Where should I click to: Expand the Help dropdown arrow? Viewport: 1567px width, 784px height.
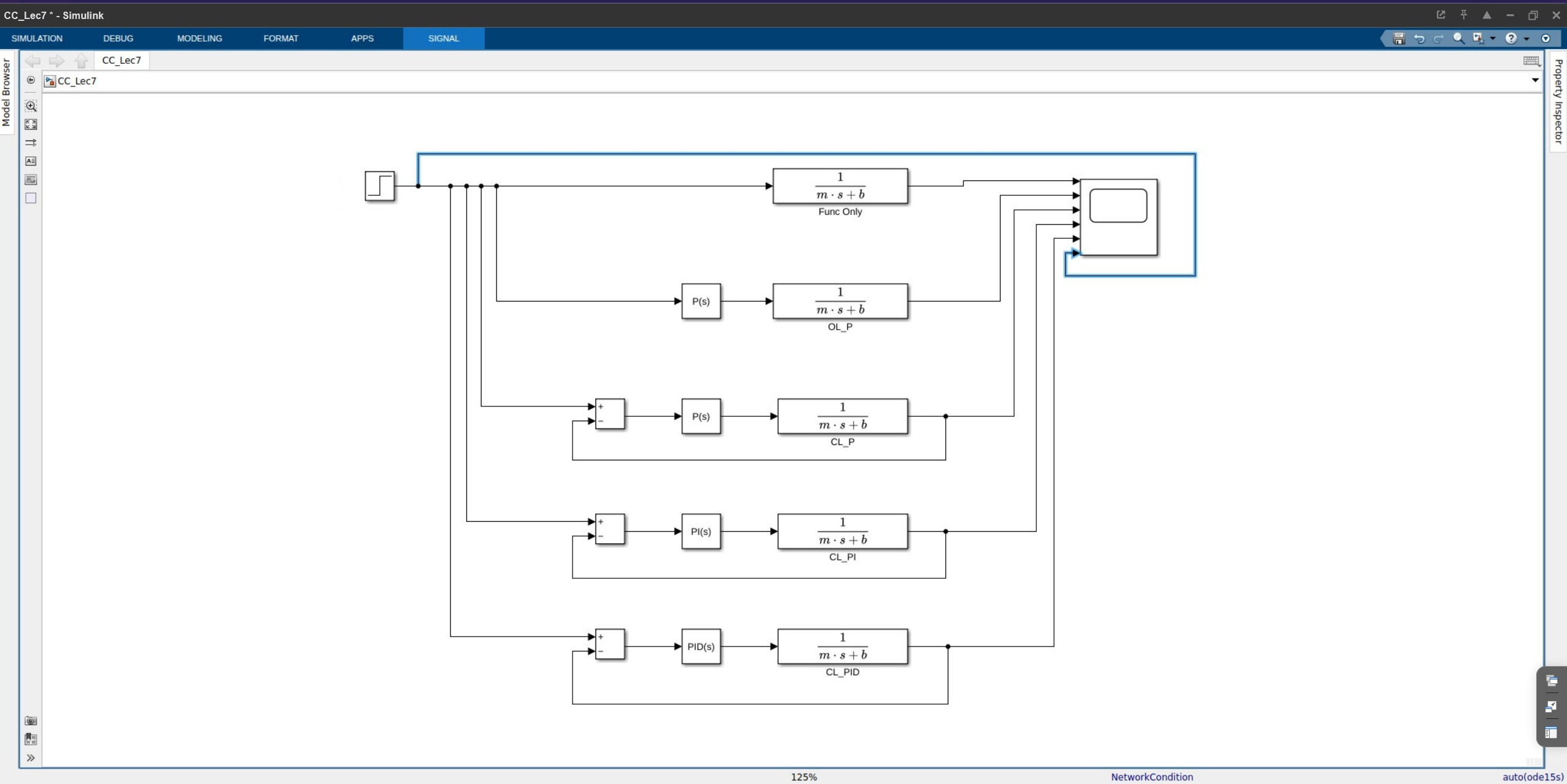click(x=1526, y=39)
